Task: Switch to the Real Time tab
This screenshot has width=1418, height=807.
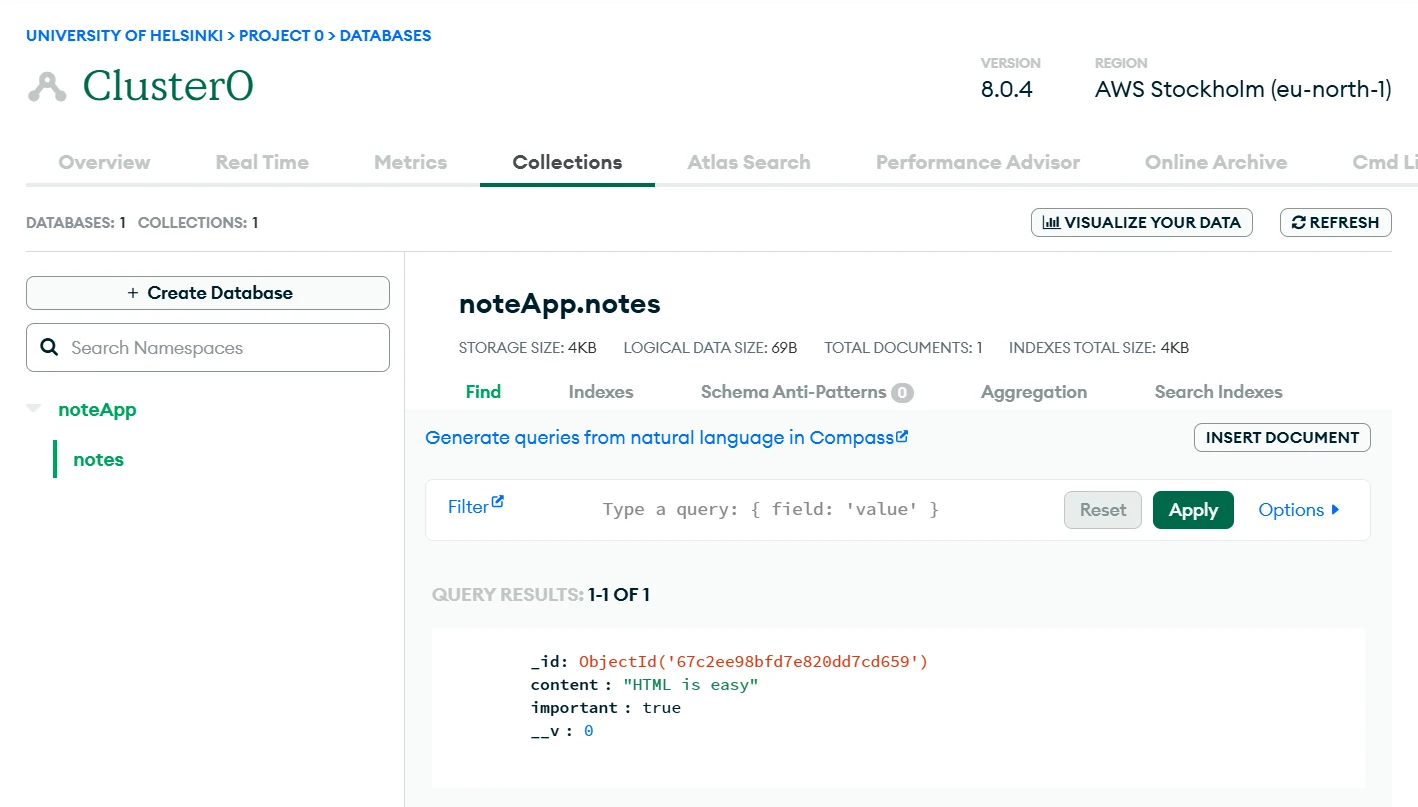Action: (x=262, y=162)
